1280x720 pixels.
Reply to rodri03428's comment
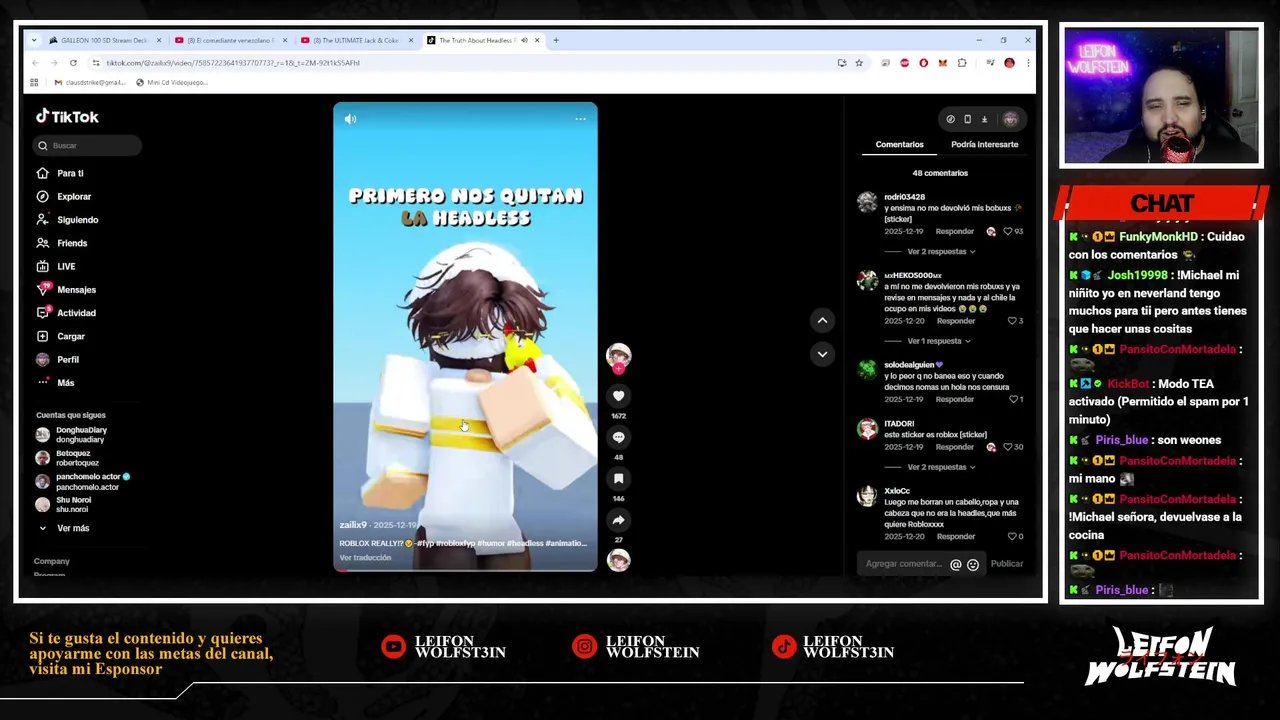coord(955,232)
